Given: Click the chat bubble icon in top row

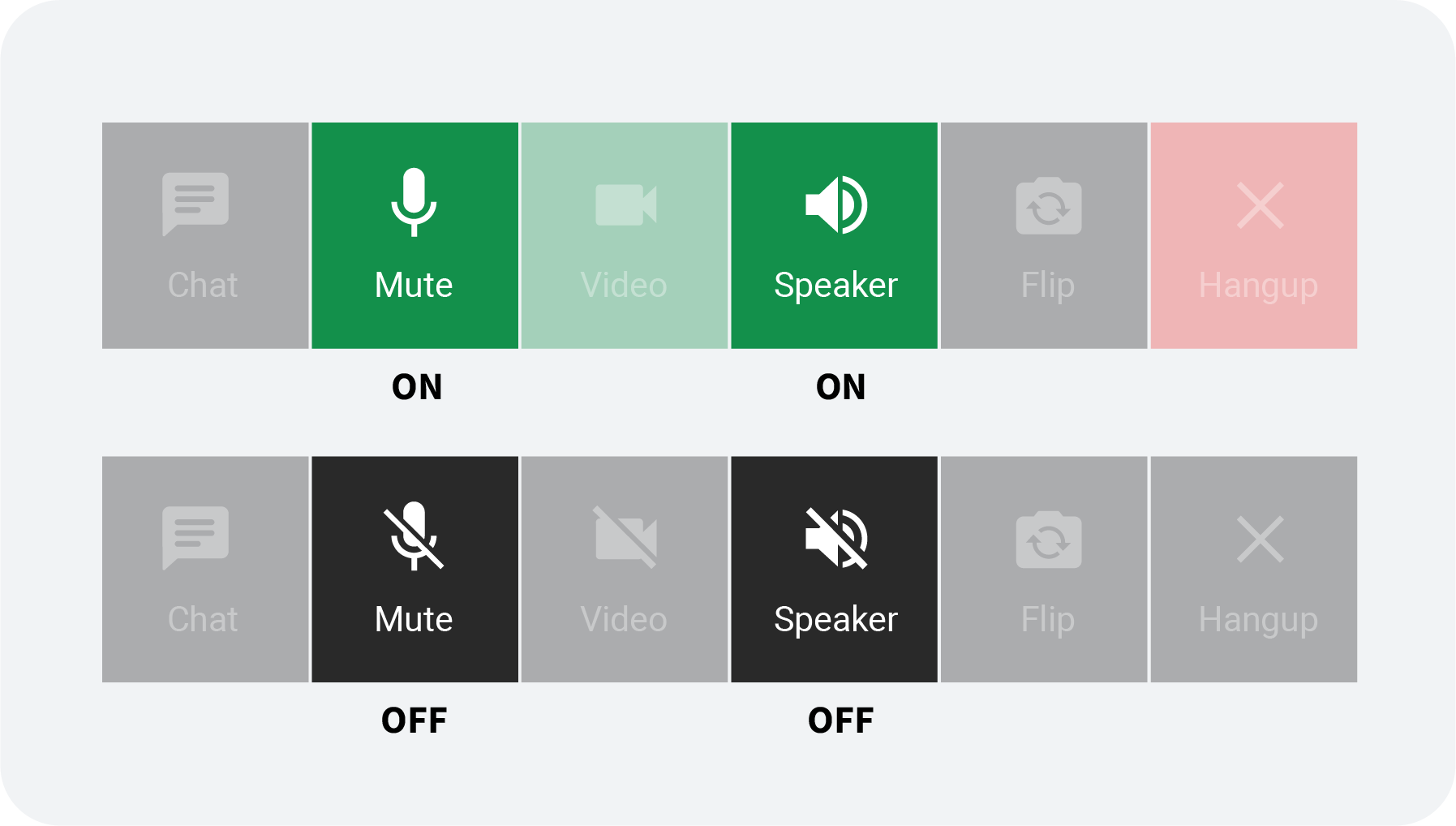Looking at the screenshot, I should 195,204.
